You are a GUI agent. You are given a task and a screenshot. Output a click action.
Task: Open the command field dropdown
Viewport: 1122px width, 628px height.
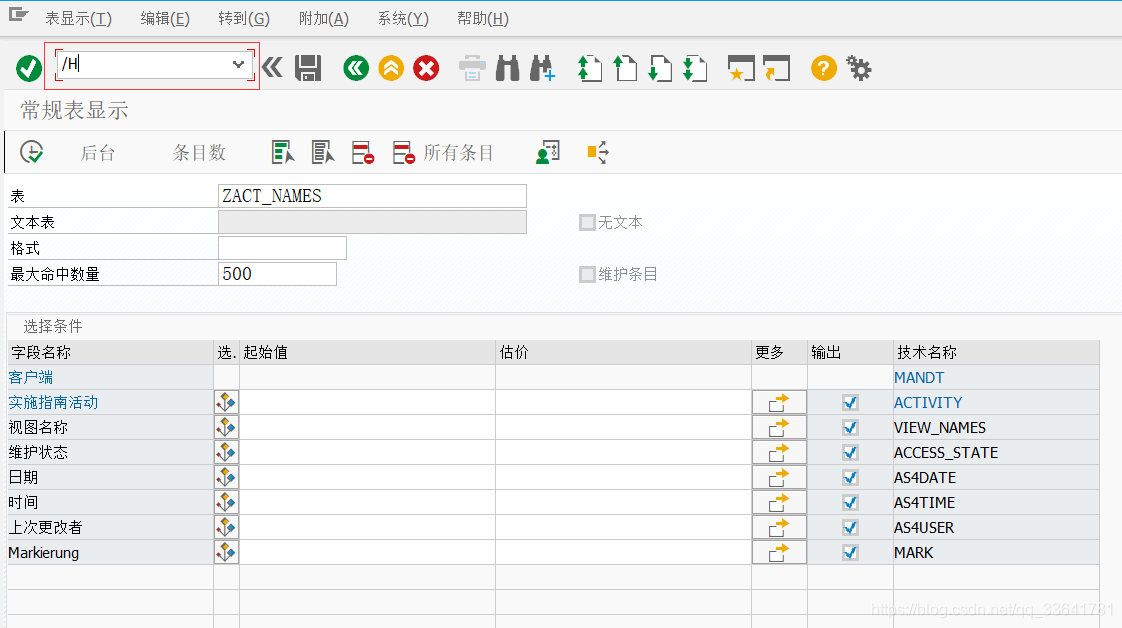[x=238, y=63]
